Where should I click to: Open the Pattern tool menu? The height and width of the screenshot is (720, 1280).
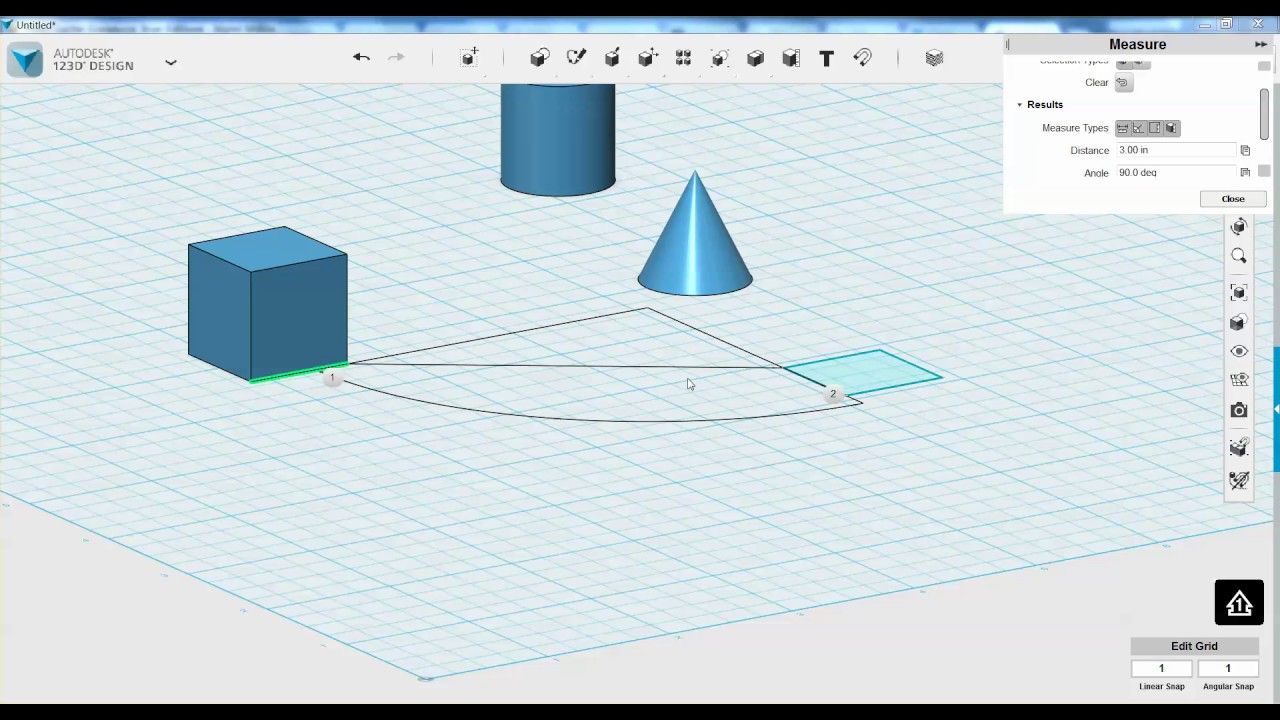click(684, 58)
